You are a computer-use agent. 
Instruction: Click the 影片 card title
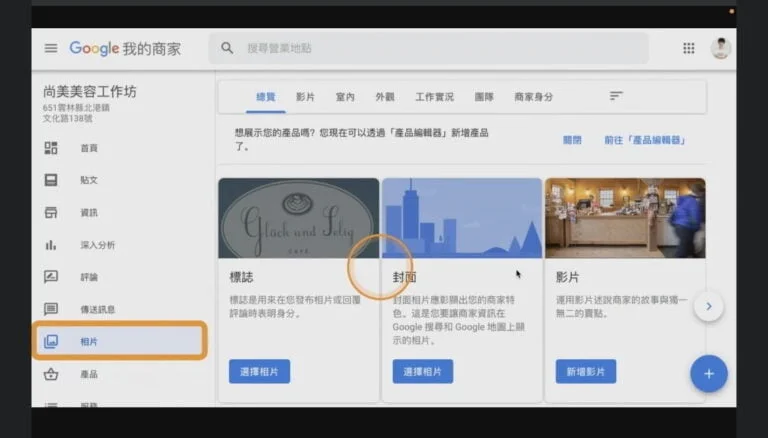tap(567, 277)
